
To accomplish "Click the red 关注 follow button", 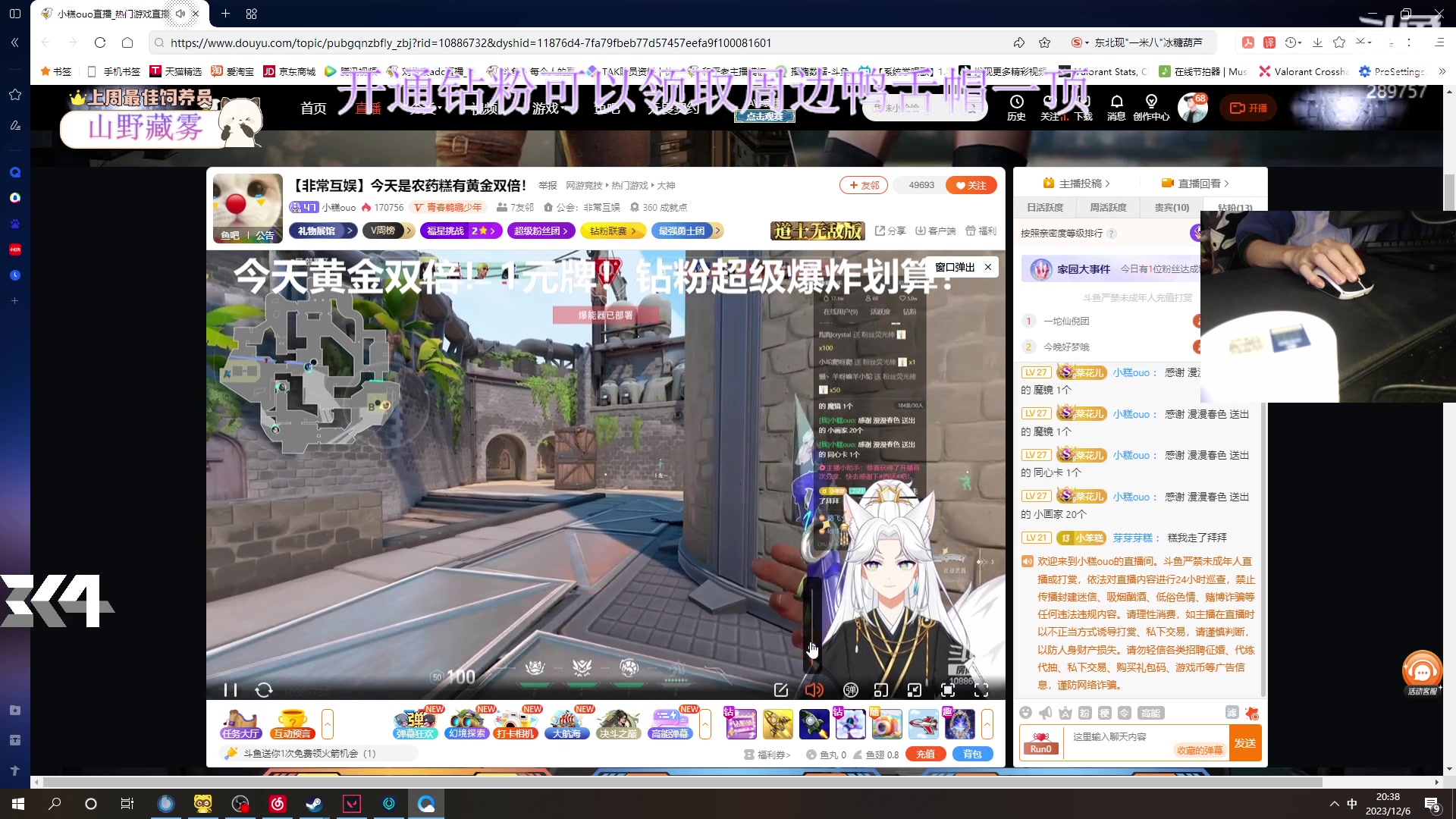I will [x=972, y=184].
